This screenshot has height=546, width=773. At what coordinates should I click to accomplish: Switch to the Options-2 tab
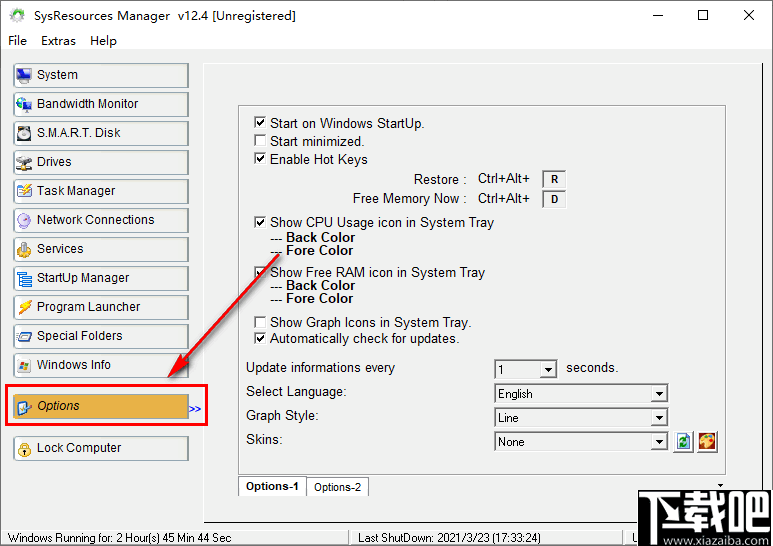[x=337, y=487]
